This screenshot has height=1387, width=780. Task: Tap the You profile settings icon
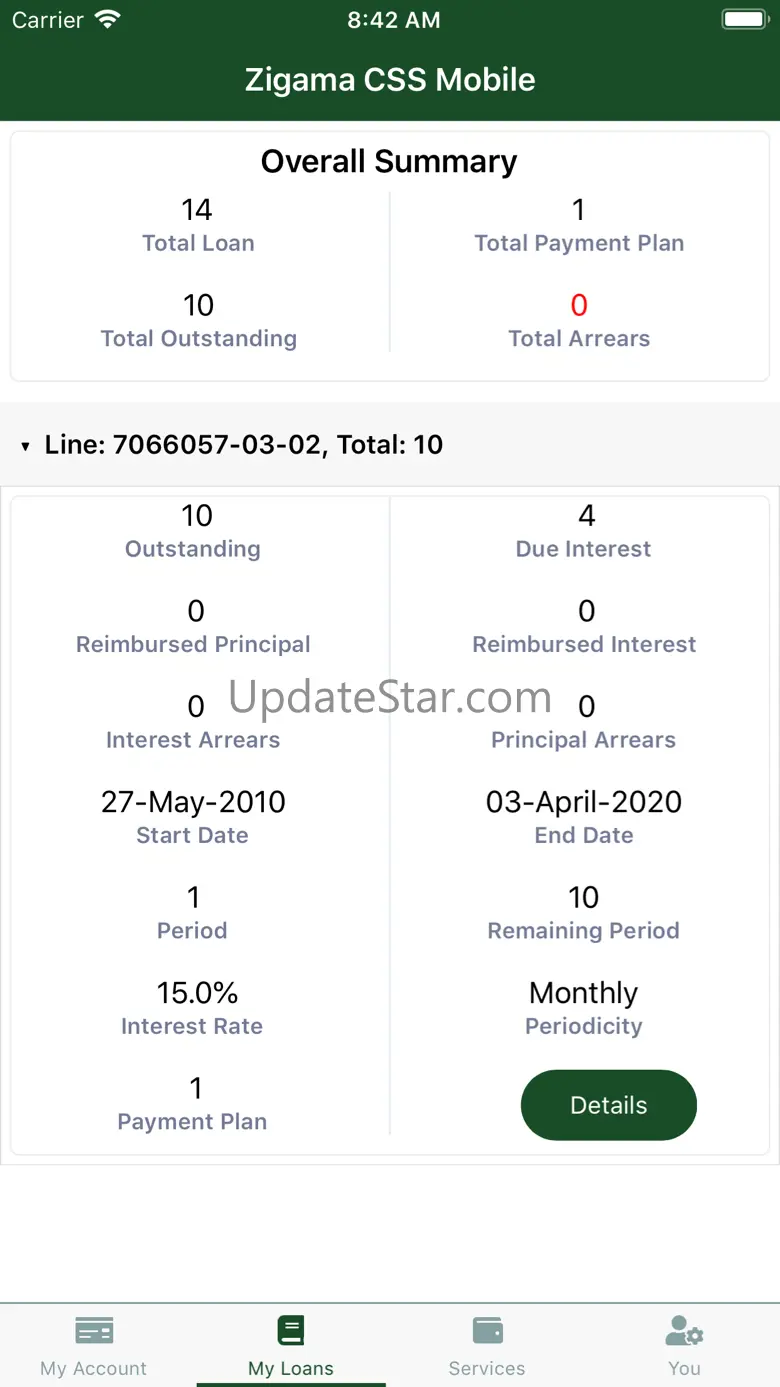[x=685, y=1331]
